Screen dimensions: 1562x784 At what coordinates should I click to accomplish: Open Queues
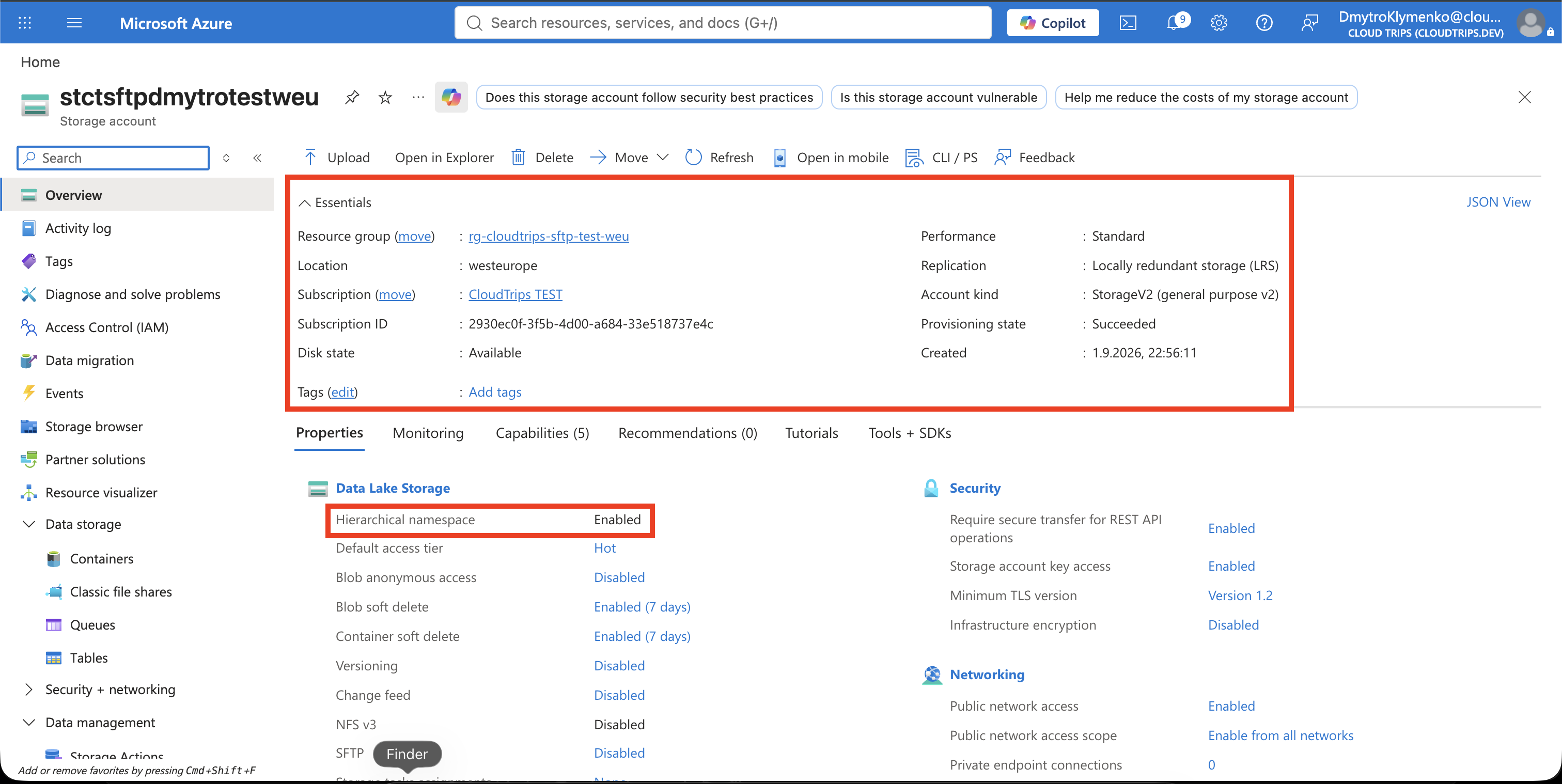coord(92,624)
